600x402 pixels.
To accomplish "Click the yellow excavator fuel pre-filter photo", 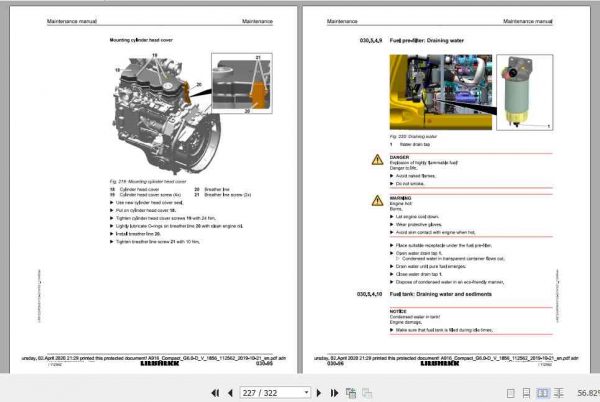I will pos(441,92).
